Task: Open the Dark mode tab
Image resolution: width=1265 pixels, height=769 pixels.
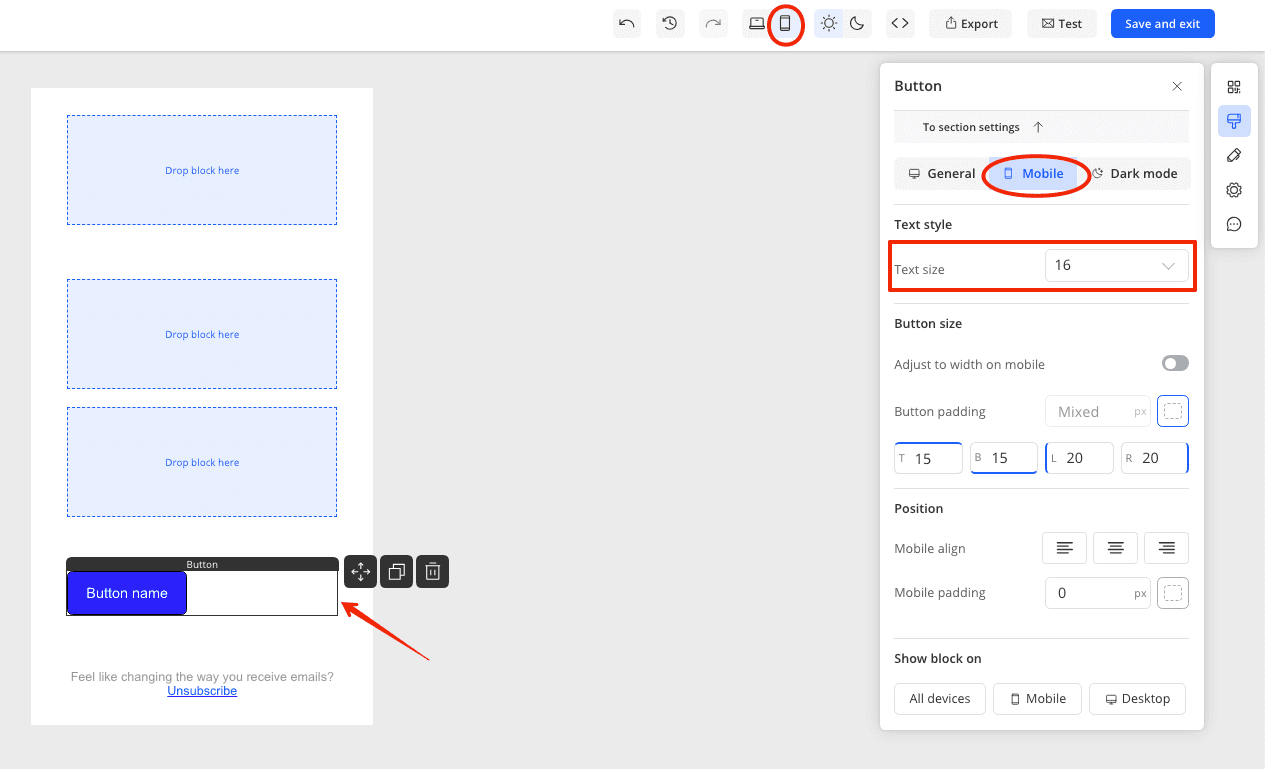Action: tap(1135, 173)
